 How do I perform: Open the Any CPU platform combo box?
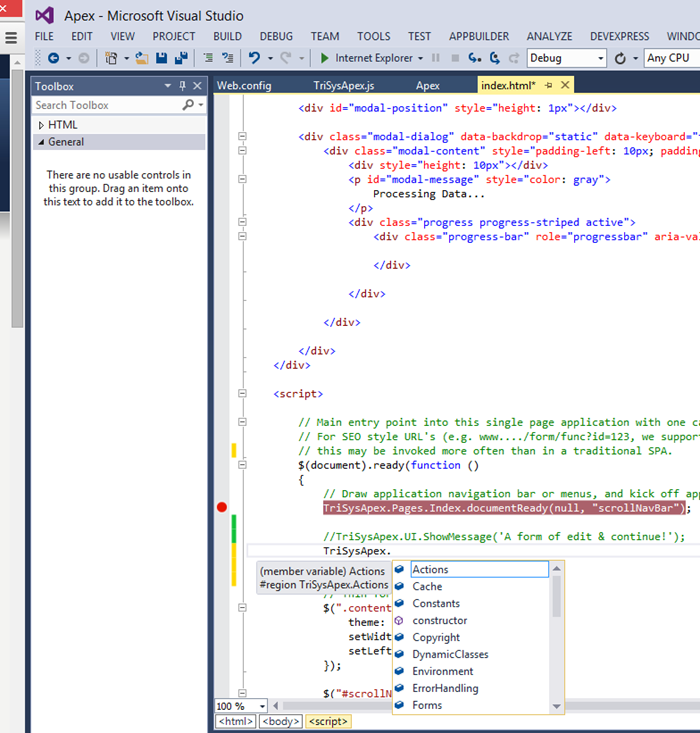pos(671,58)
